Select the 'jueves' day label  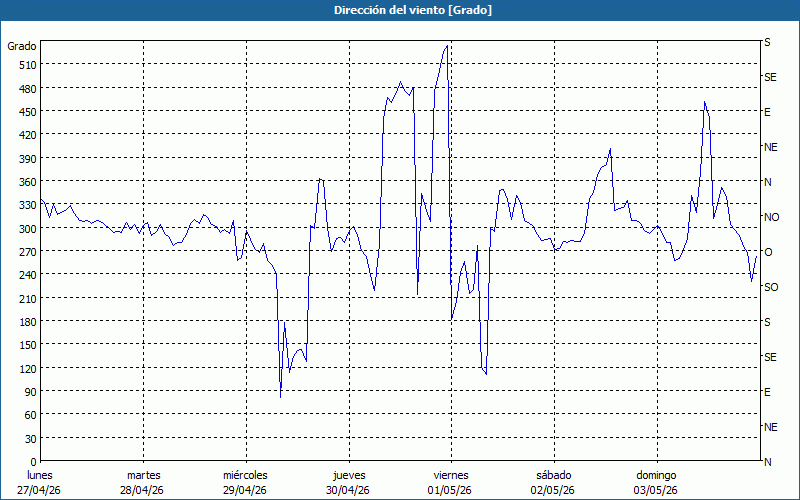[349, 476]
